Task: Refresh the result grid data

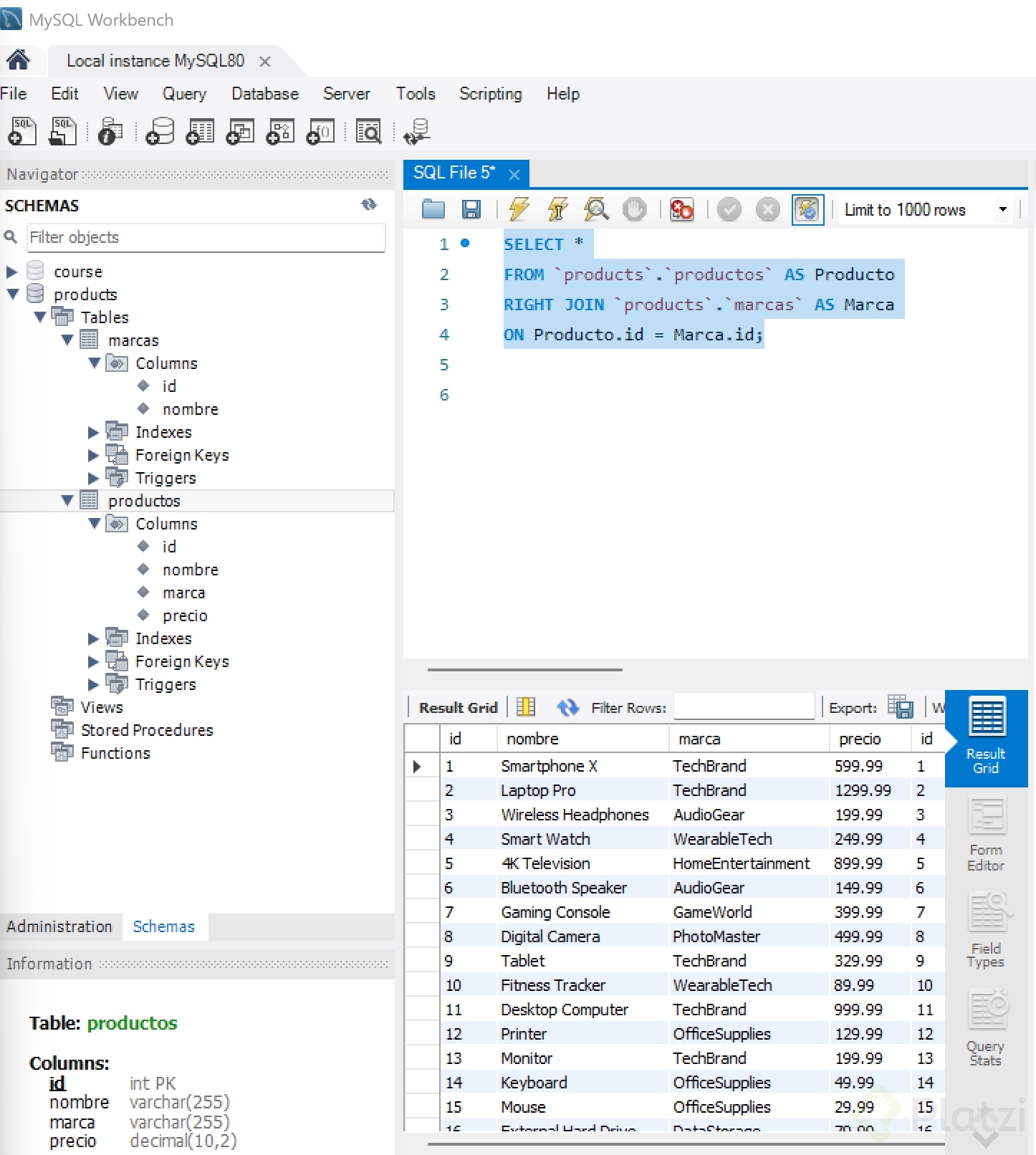Action: [x=567, y=708]
